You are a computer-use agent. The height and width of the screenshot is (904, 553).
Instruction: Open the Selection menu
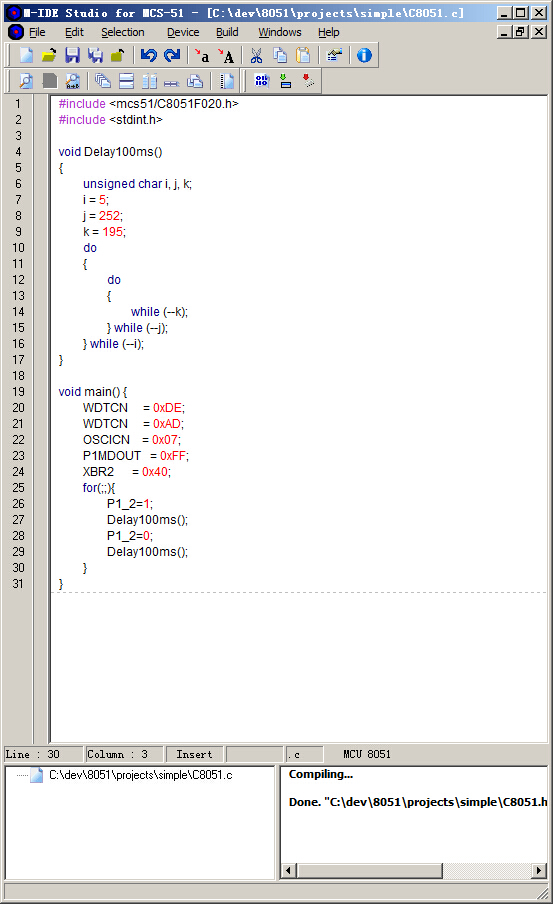coord(123,32)
